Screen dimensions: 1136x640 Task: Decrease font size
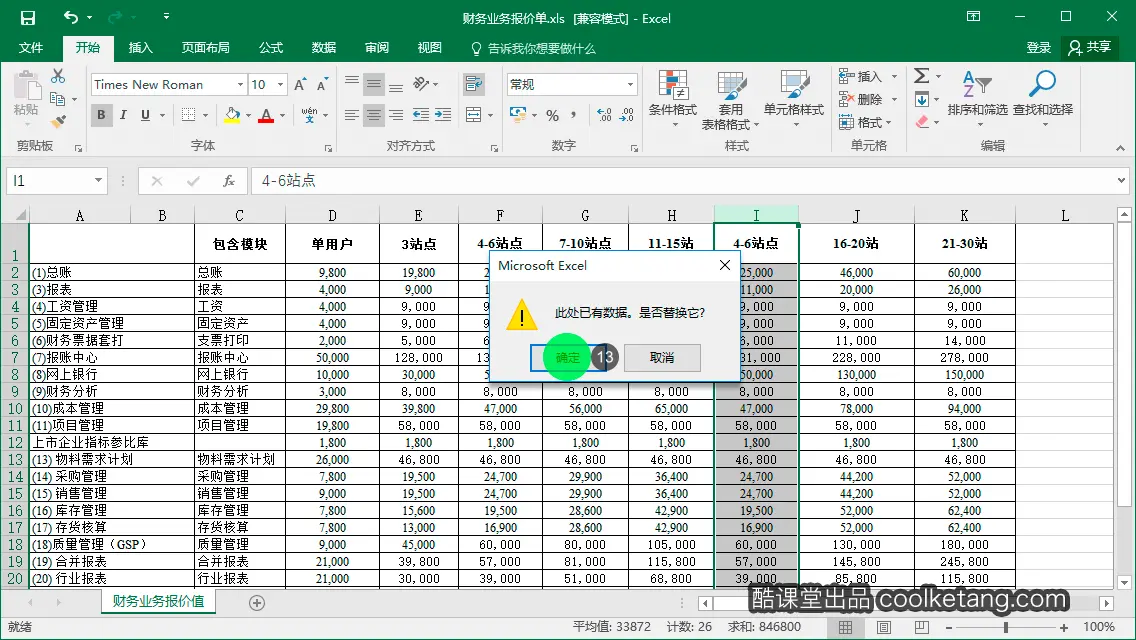click(322, 85)
